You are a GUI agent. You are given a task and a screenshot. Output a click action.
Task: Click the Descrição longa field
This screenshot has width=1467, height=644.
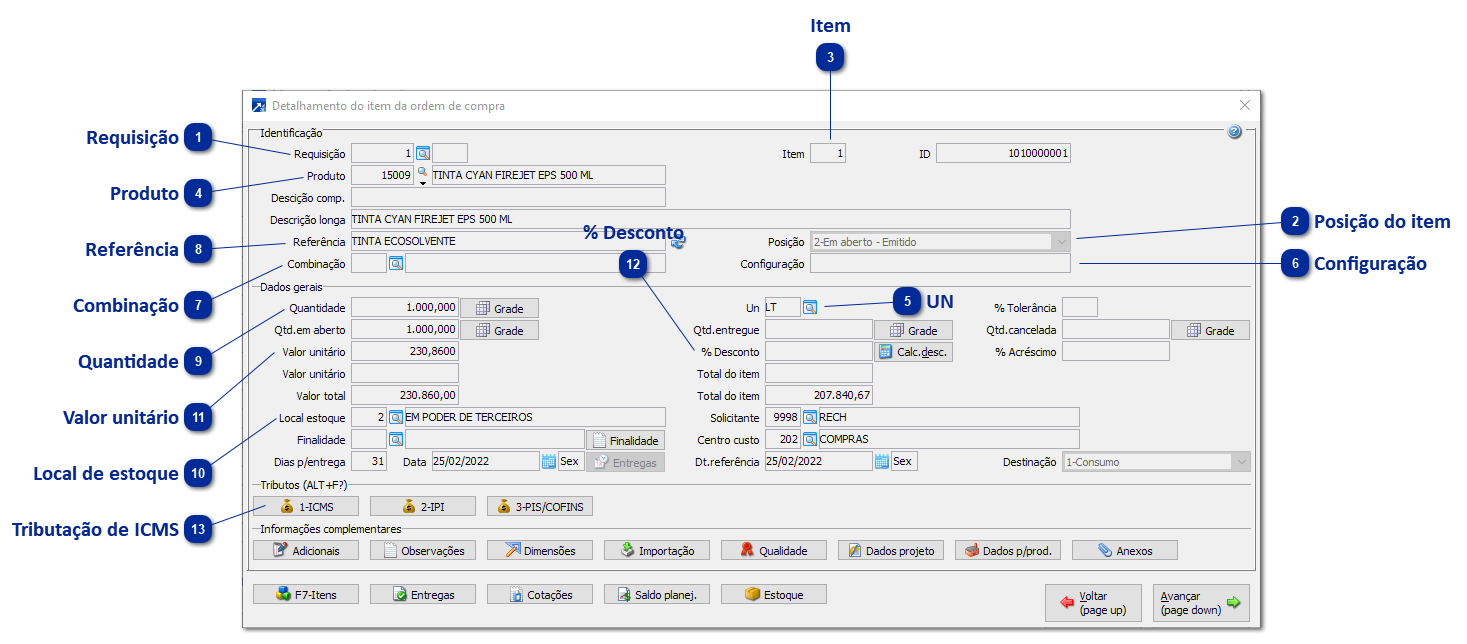click(711, 220)
